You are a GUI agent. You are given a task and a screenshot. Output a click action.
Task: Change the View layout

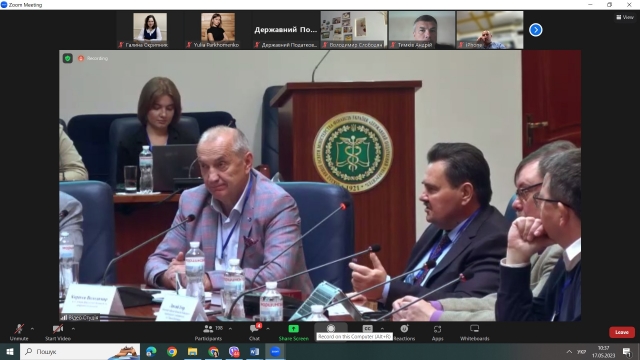(625, 17)
